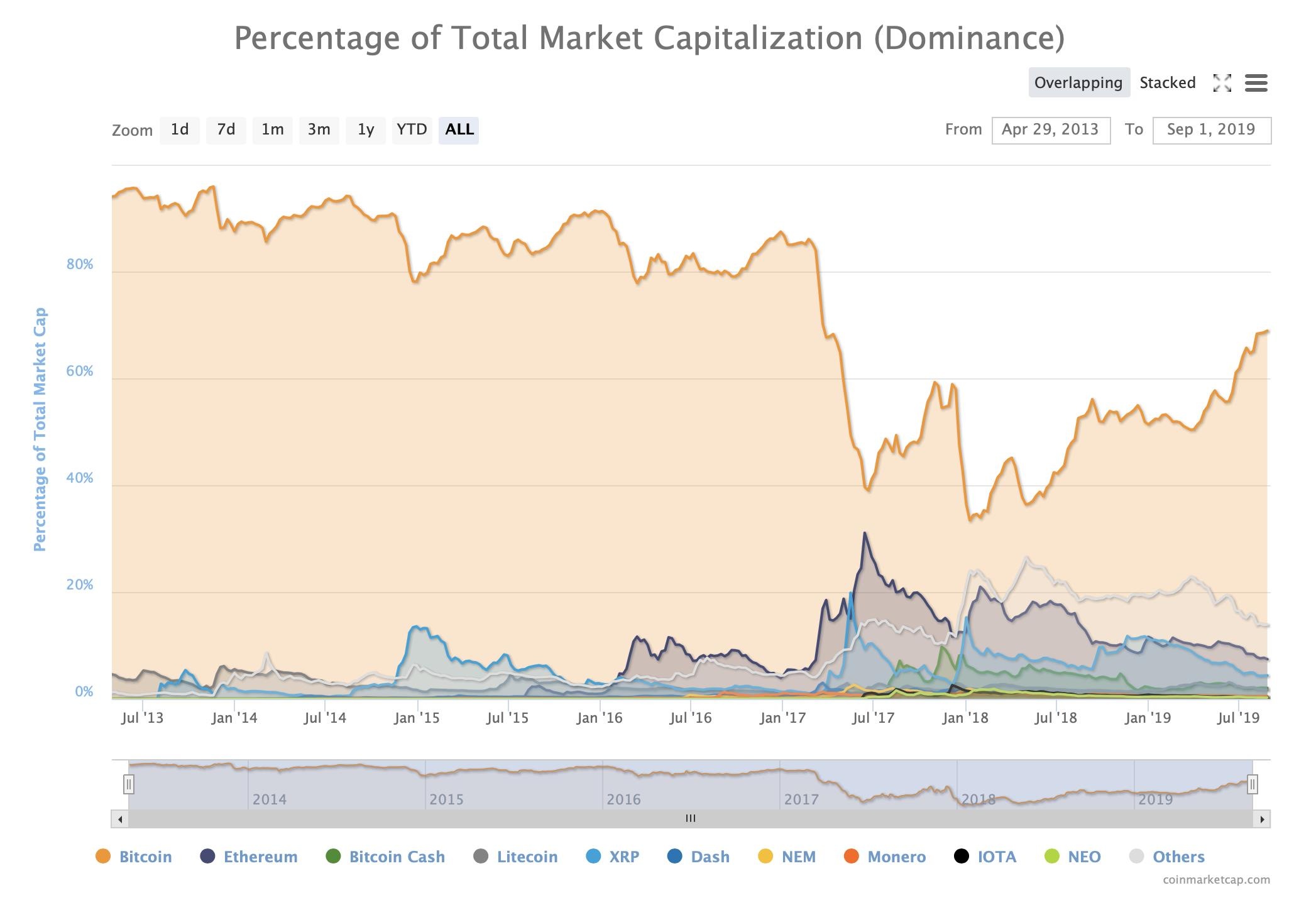
Task: Click the left scrollbar arrow in navigator
Action: click(x=120, y=819)
